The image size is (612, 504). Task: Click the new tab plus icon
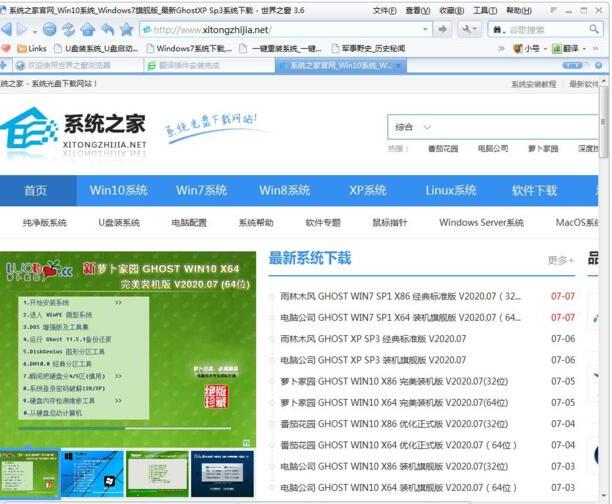pyautogui.click(x=4, y=65)
